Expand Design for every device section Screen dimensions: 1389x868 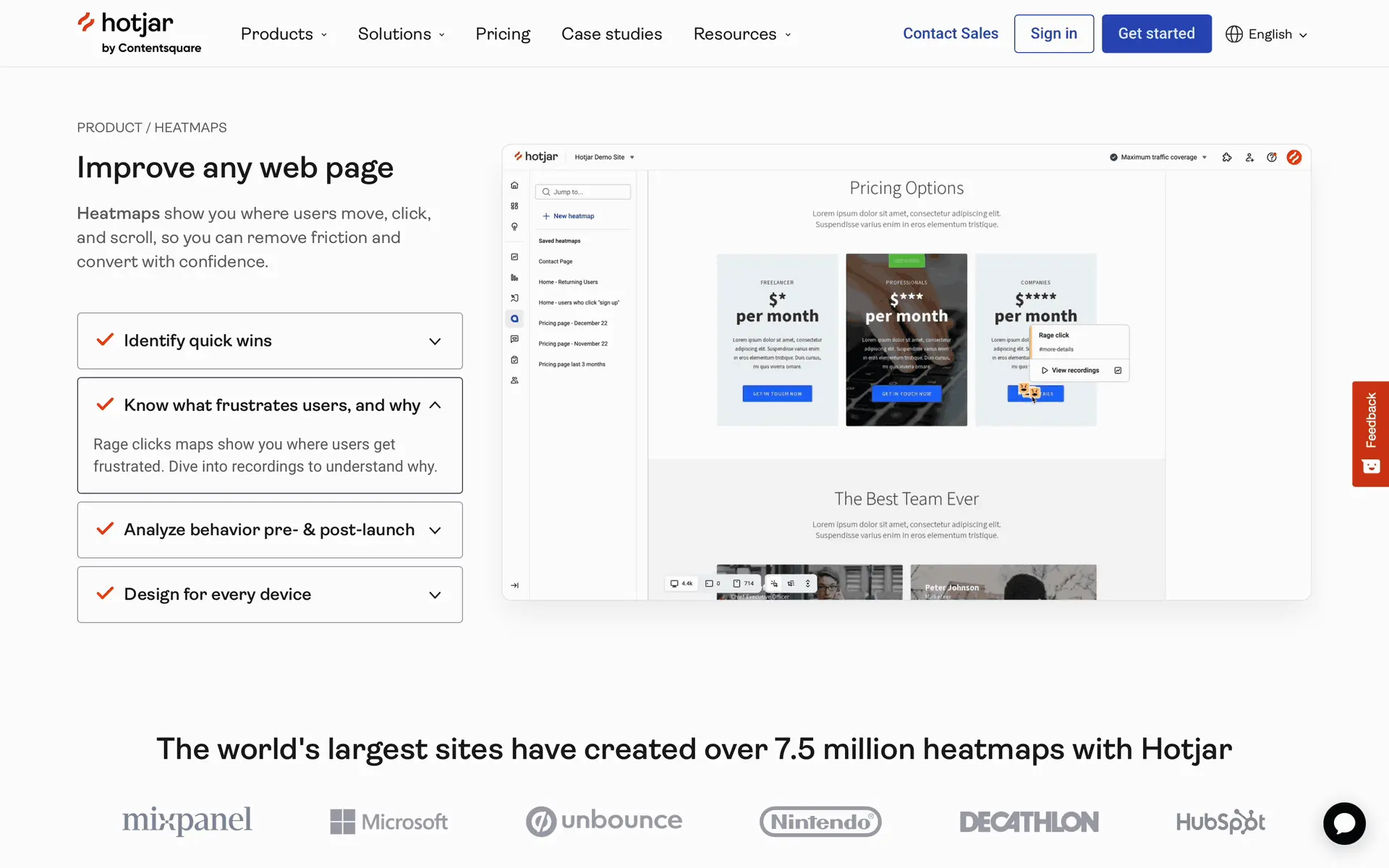[269, 595]
